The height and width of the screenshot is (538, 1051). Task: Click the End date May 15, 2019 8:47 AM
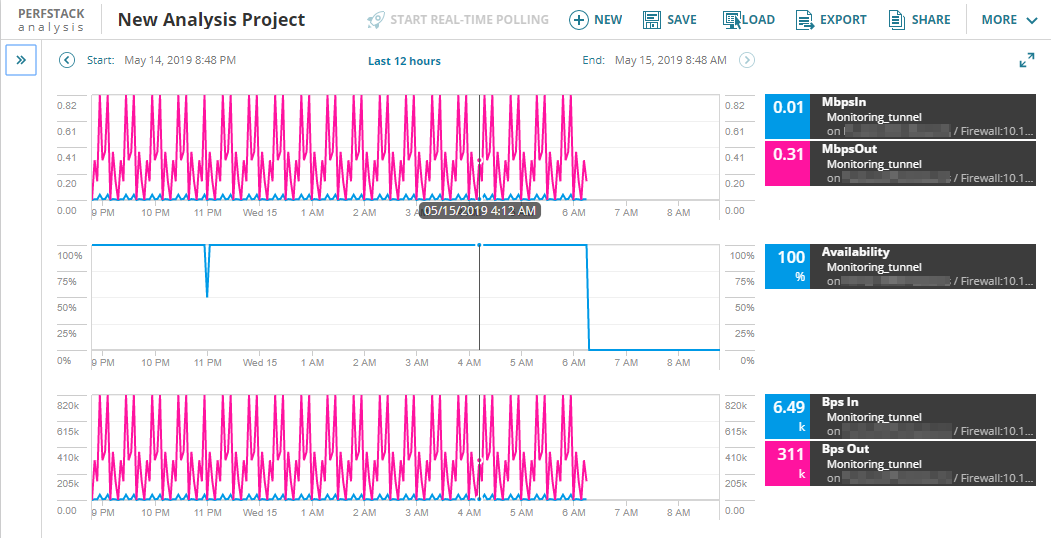tap(670, 60)
